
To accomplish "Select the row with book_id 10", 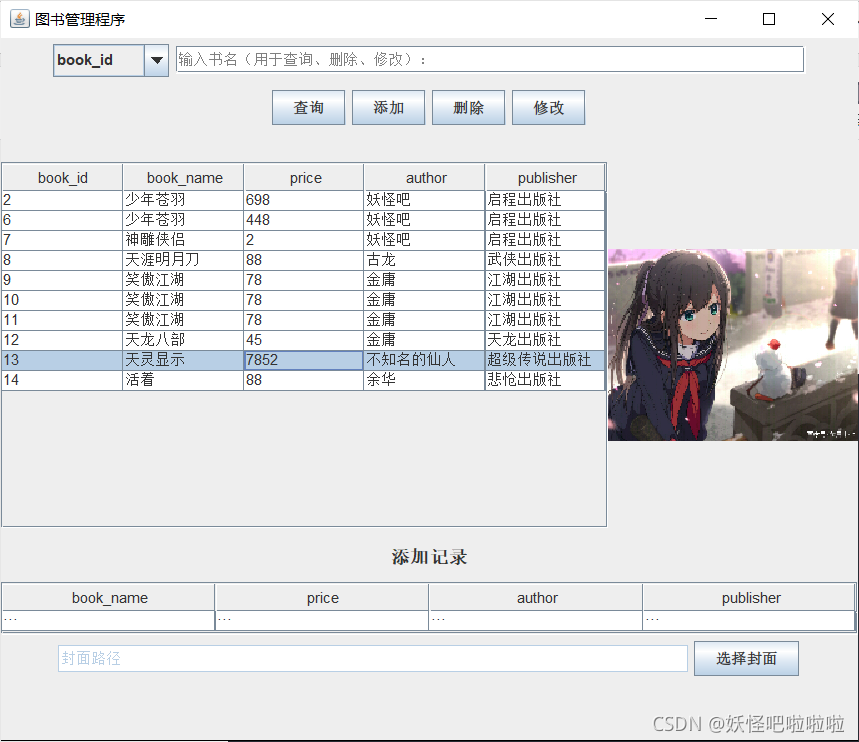I will (x=303, y=300).
